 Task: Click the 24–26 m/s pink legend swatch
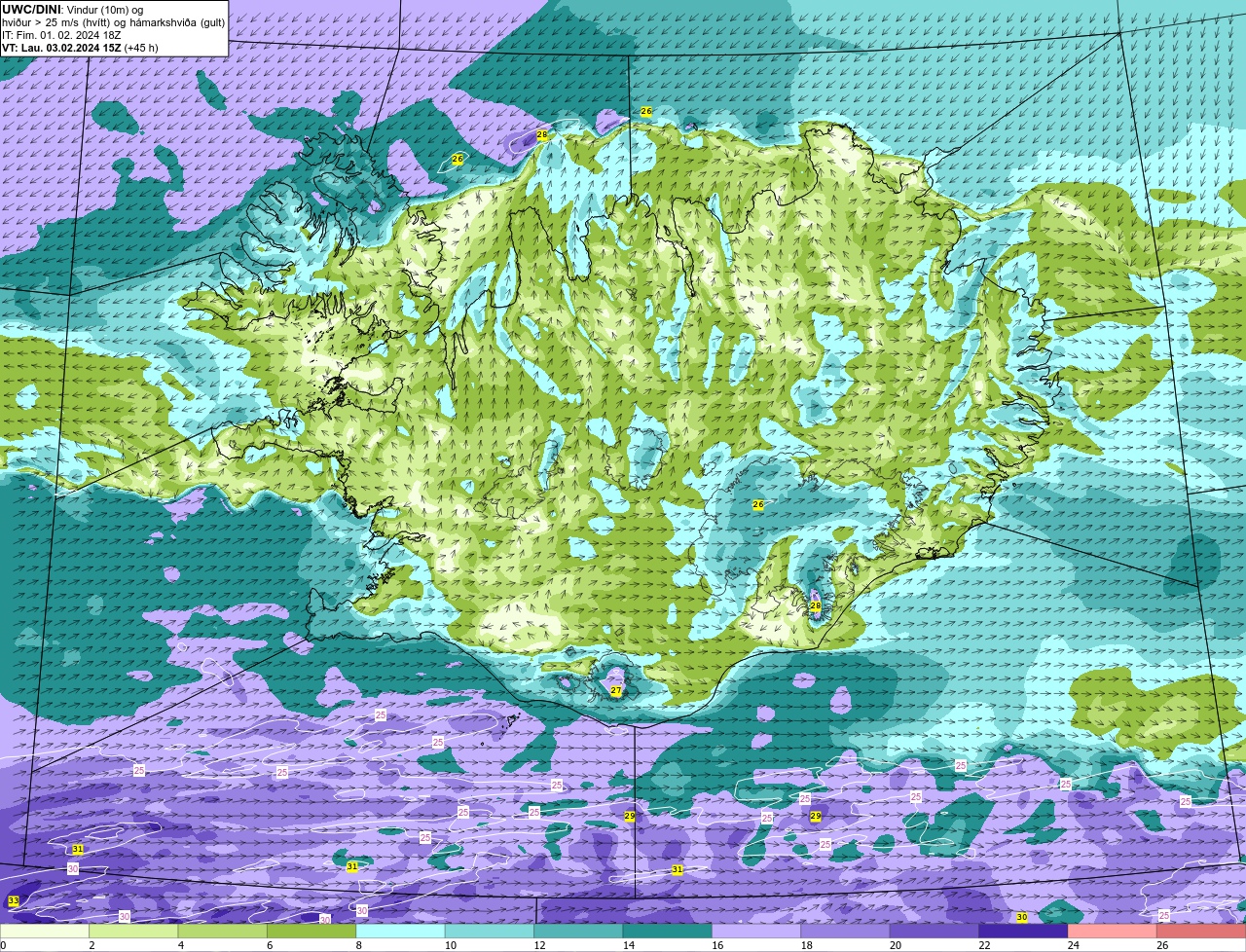(x=1113, y=932)
